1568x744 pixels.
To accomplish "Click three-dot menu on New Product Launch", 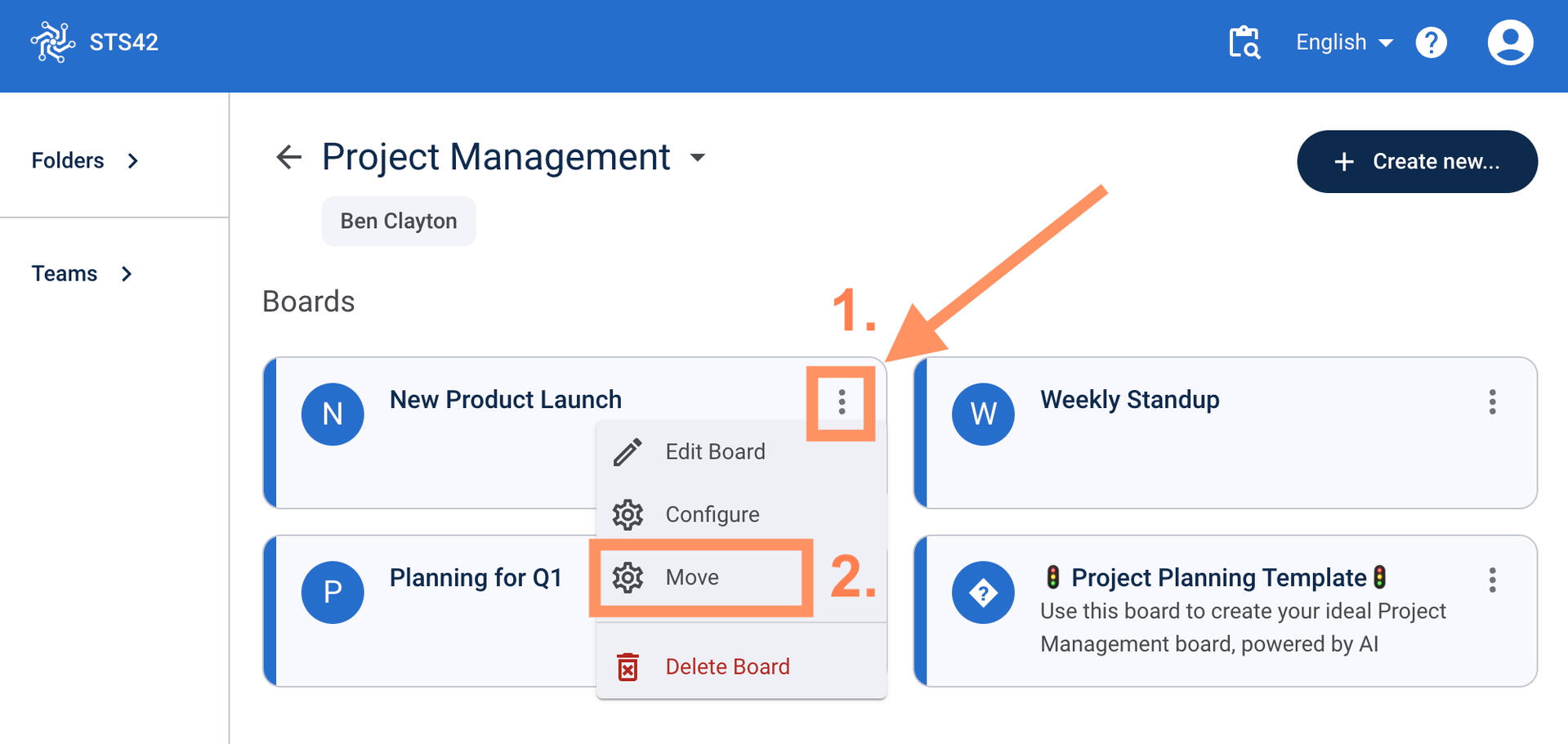I will click(x=841, y=401).
